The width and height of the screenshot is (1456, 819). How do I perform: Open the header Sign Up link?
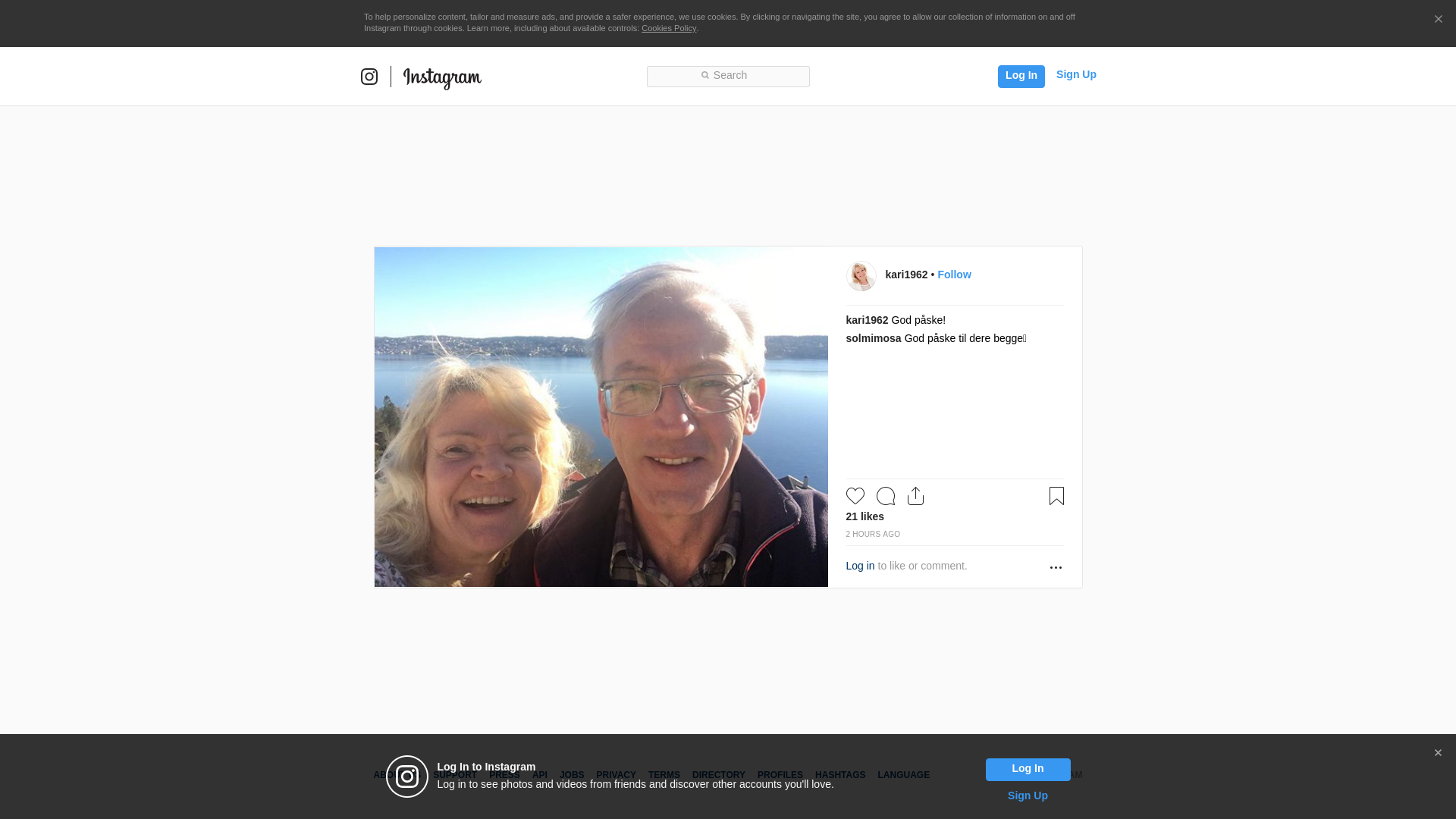coord(1076,74)
